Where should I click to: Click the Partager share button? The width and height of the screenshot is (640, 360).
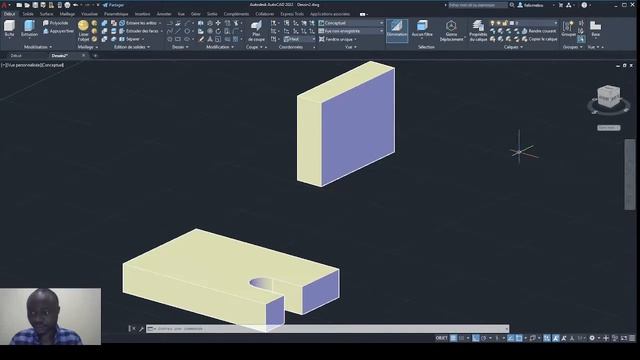(x=113, y=5)
